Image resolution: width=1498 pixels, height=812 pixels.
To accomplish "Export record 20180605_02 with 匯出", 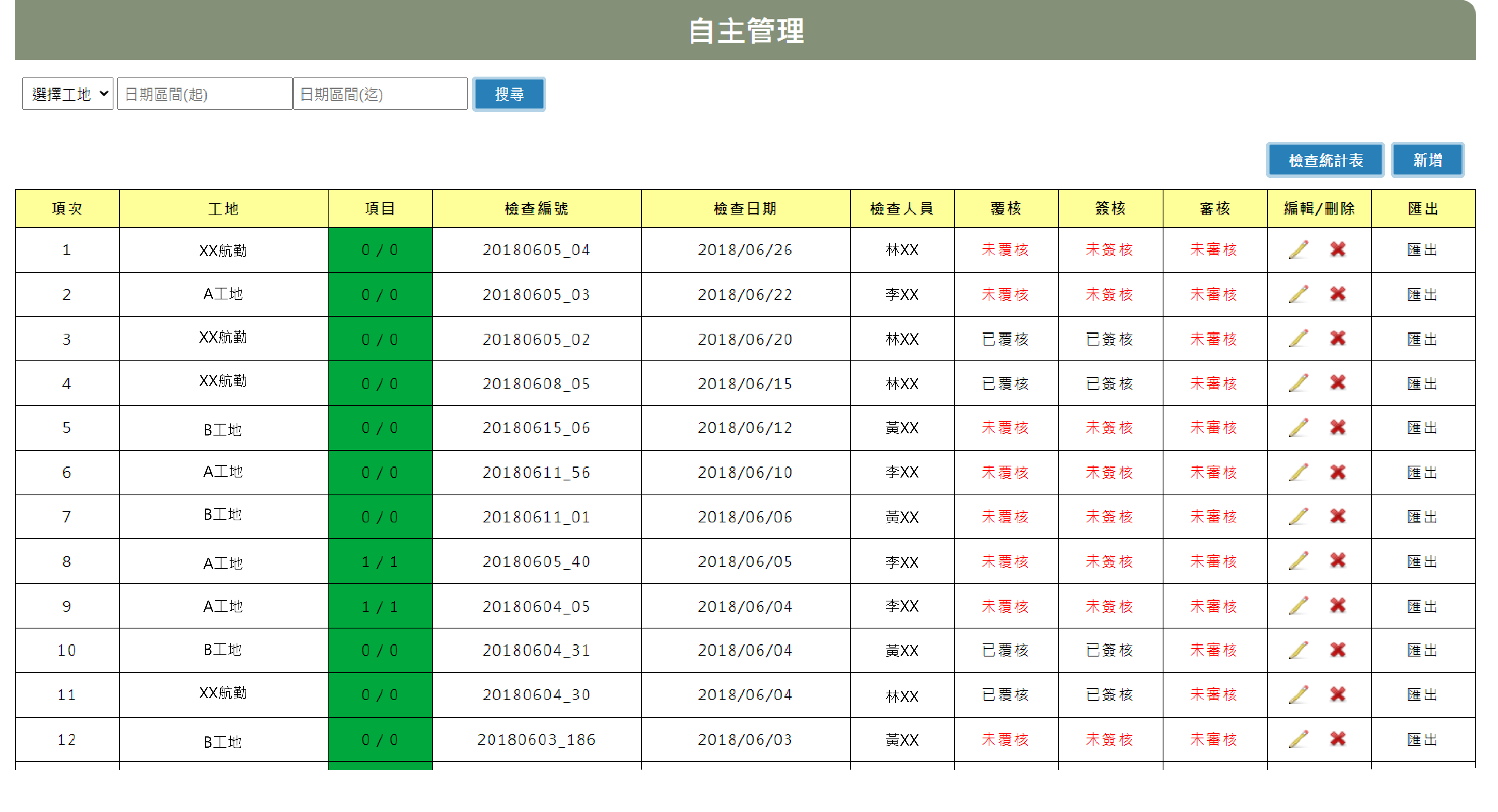I will 1422,339.
